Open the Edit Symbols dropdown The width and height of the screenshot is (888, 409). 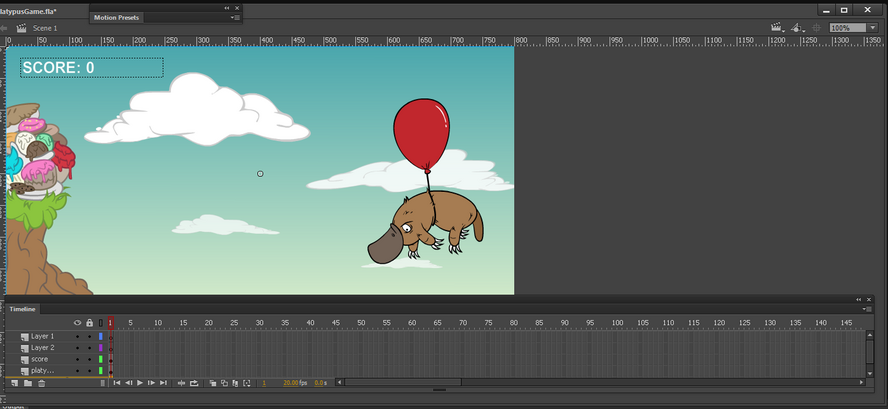[798, 28]
